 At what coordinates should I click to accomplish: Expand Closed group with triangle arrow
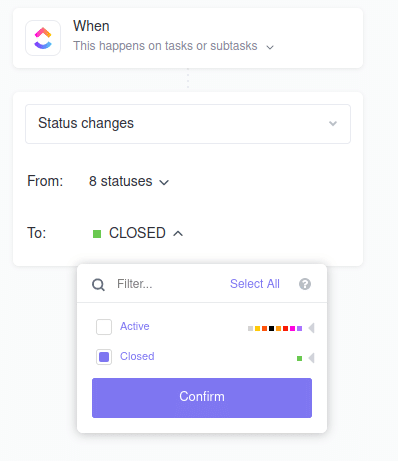coord(312,358)
